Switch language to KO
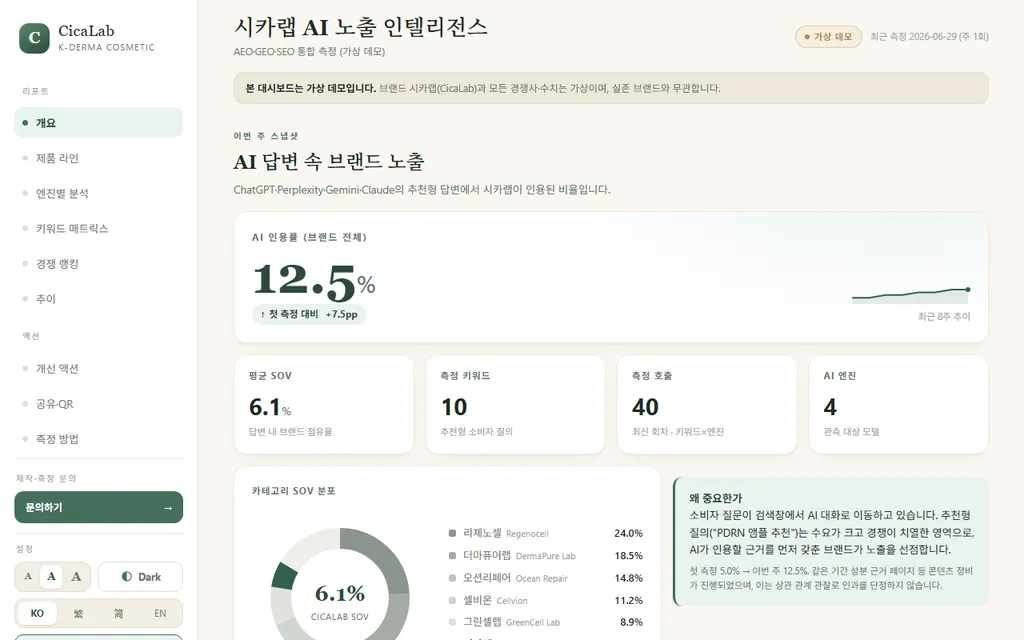The height and width of the screenshot is (640, 1024). 37,613
